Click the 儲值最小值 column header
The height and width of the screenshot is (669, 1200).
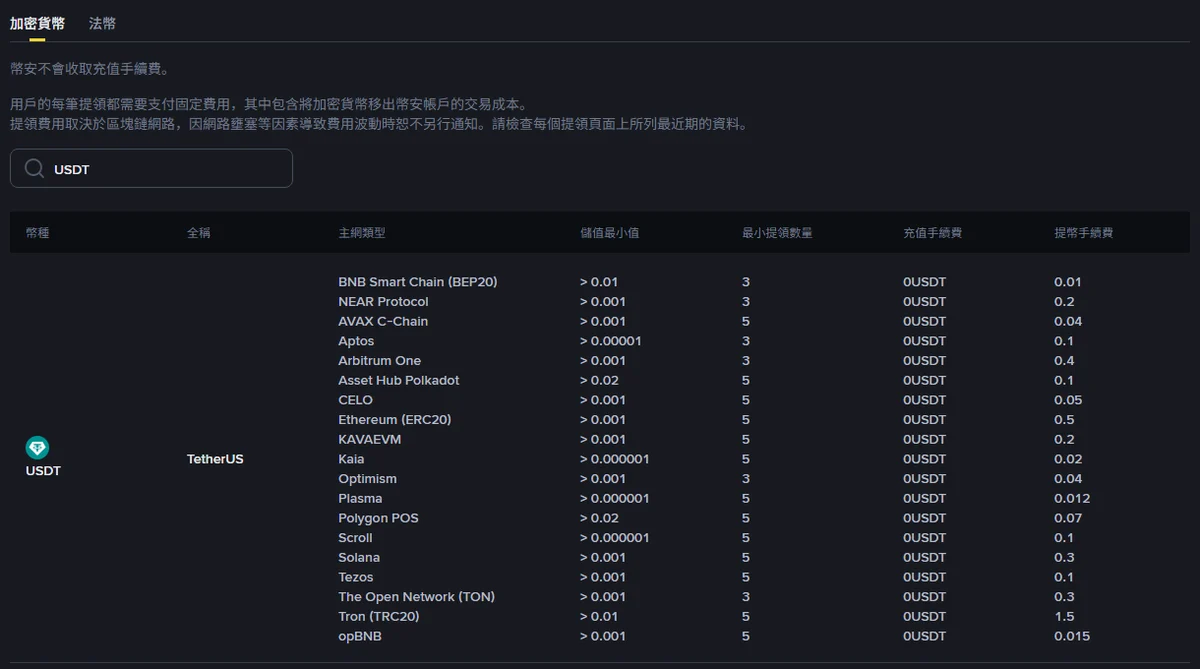(x=610, y=233)
